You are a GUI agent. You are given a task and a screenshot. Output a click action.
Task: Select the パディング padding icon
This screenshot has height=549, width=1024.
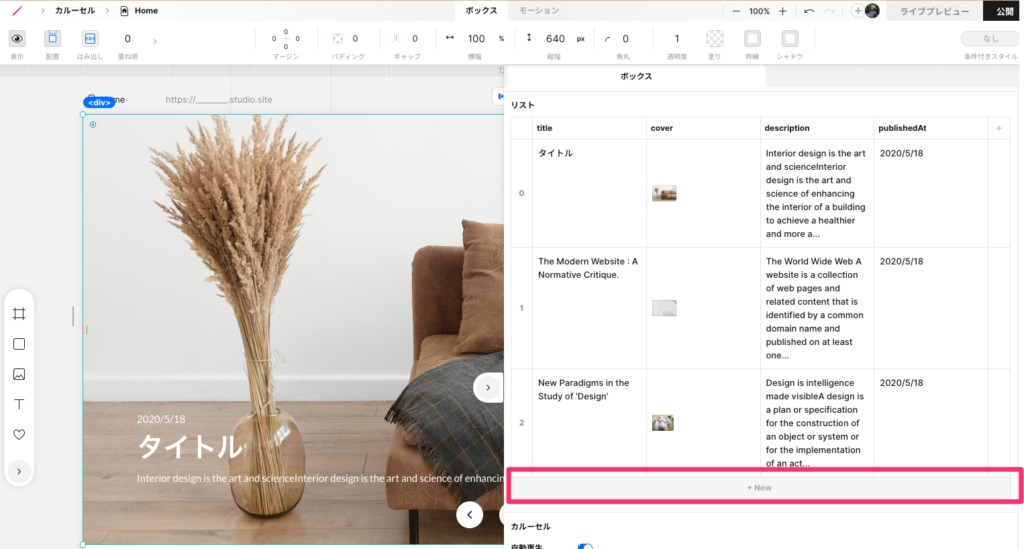coord(338,39)
